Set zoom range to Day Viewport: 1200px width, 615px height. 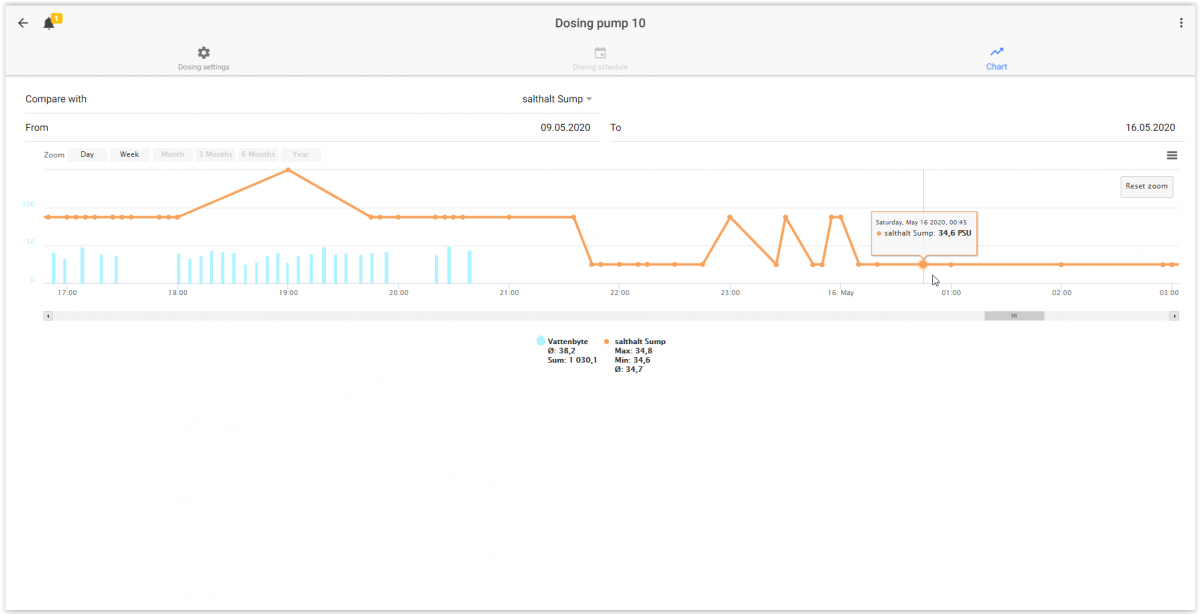pyautogui.click(x=87, y=155)
